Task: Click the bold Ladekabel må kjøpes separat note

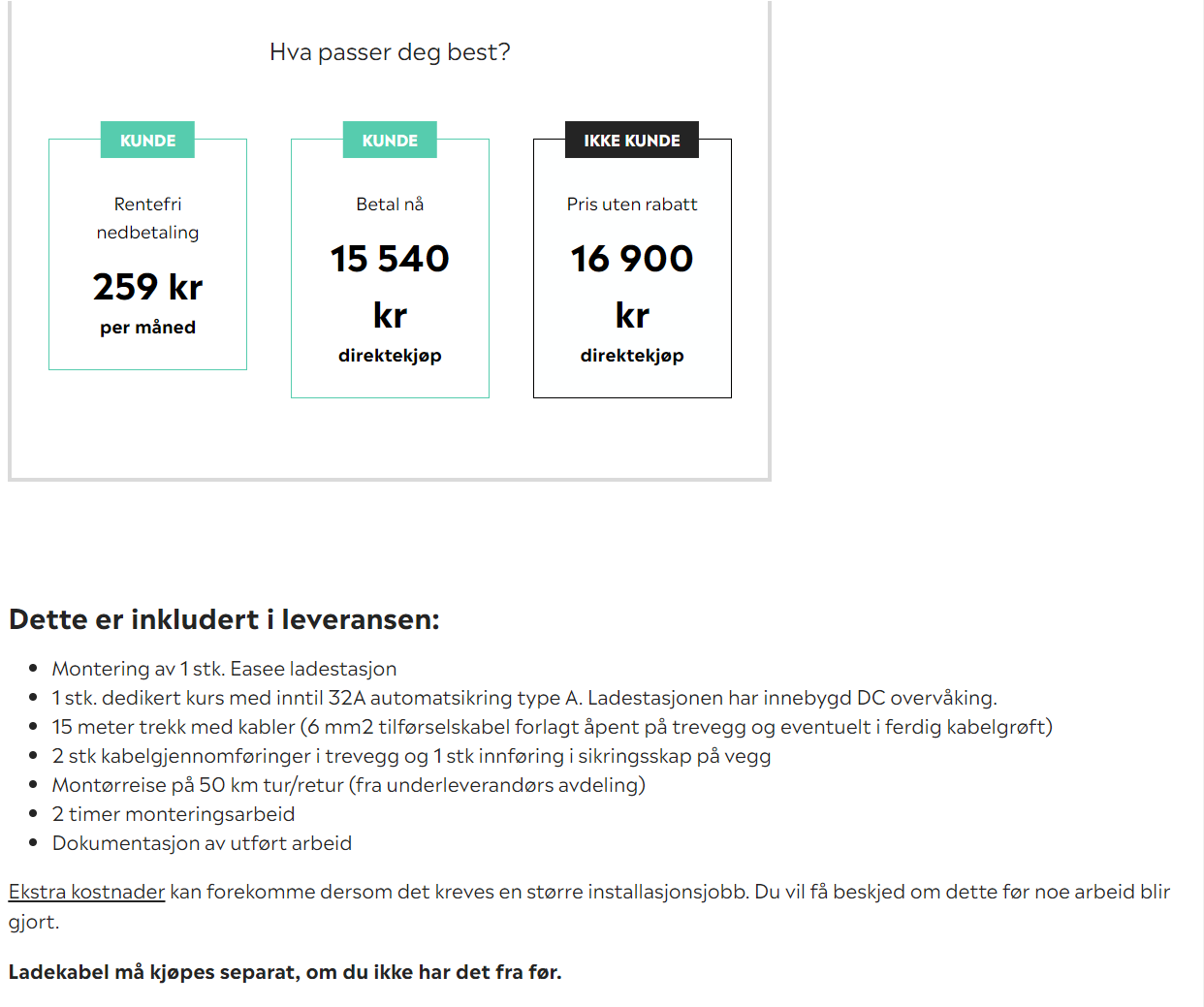Action: pyautogui.click(x=285, y=972)
